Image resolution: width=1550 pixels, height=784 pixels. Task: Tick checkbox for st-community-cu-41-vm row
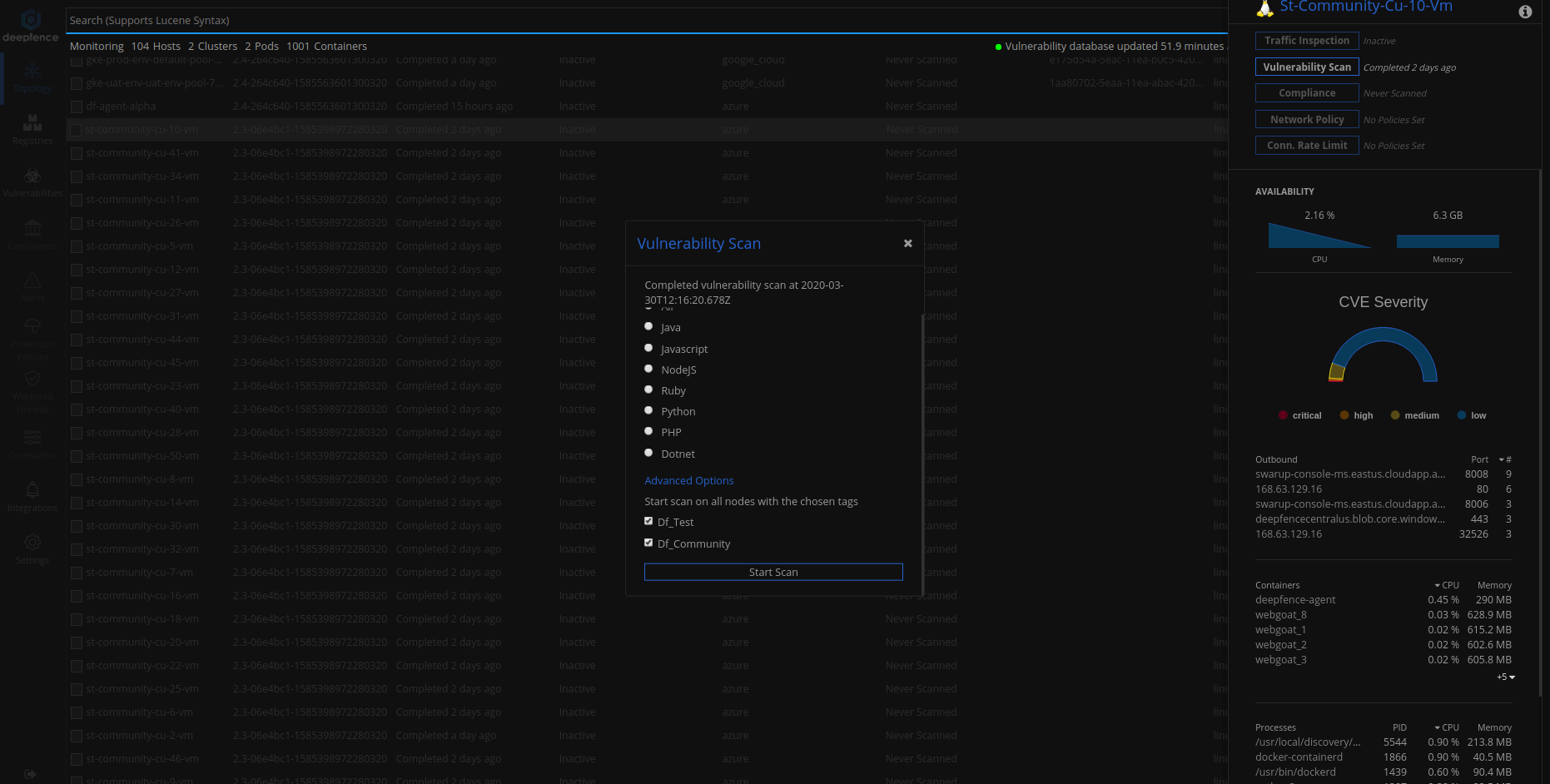click(77, 153)
